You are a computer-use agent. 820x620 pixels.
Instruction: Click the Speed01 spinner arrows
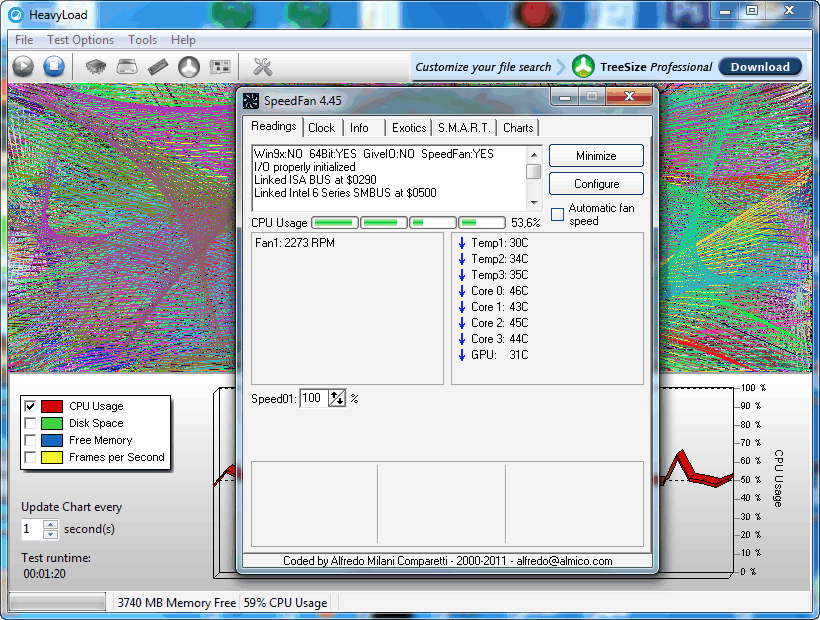337,398
